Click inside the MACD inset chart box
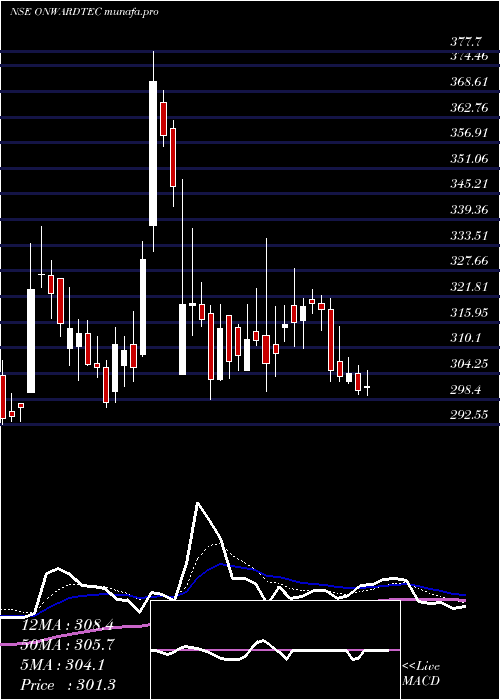The image size is (500, 700). (x=275, y=650)
